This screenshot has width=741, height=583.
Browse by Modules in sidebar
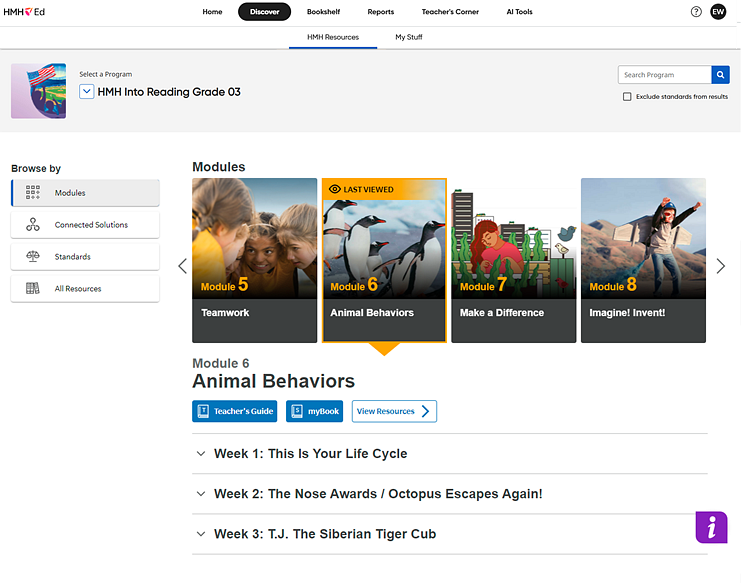tap(86, 193)
